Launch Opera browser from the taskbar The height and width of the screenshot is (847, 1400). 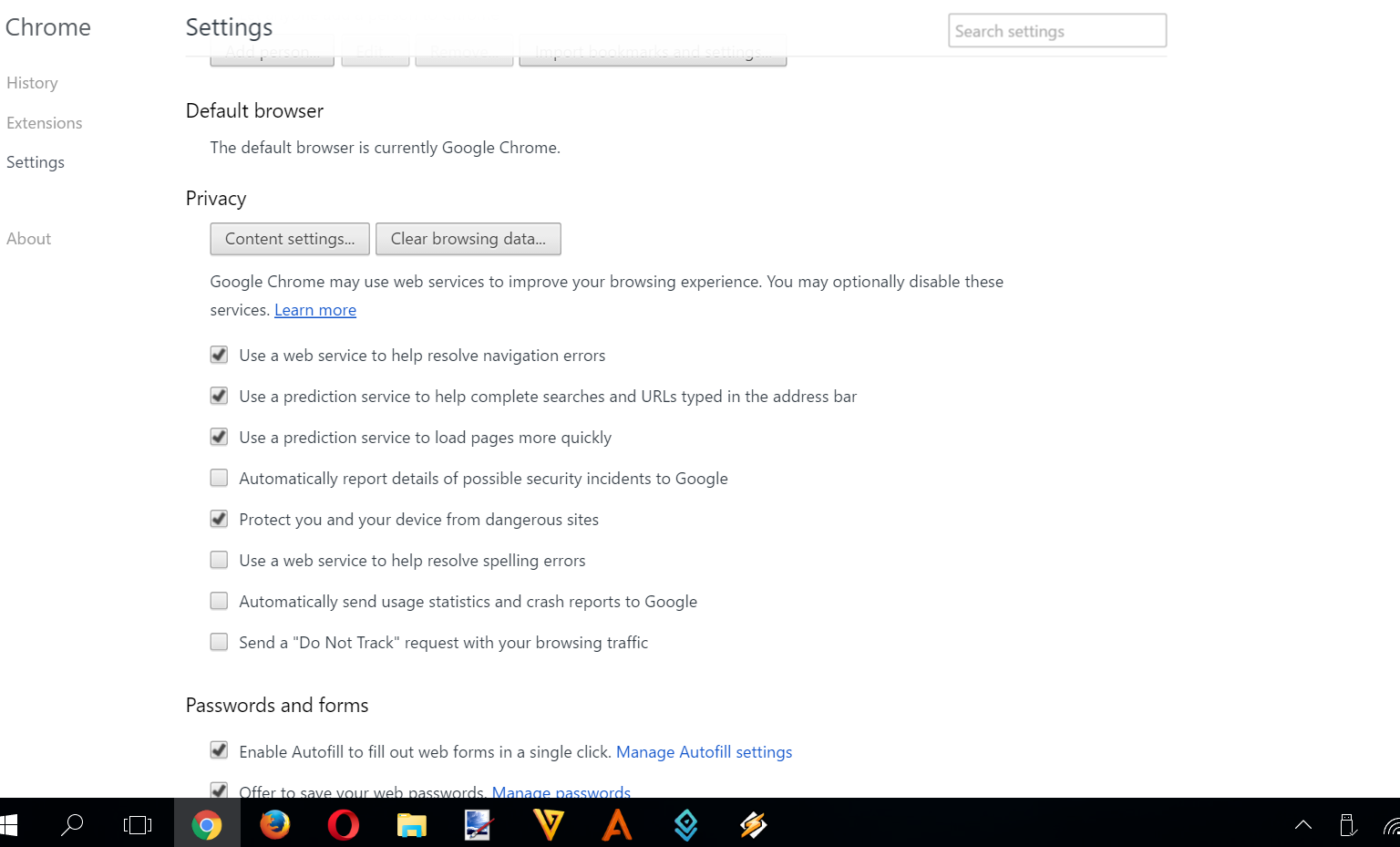click(344, 825)
